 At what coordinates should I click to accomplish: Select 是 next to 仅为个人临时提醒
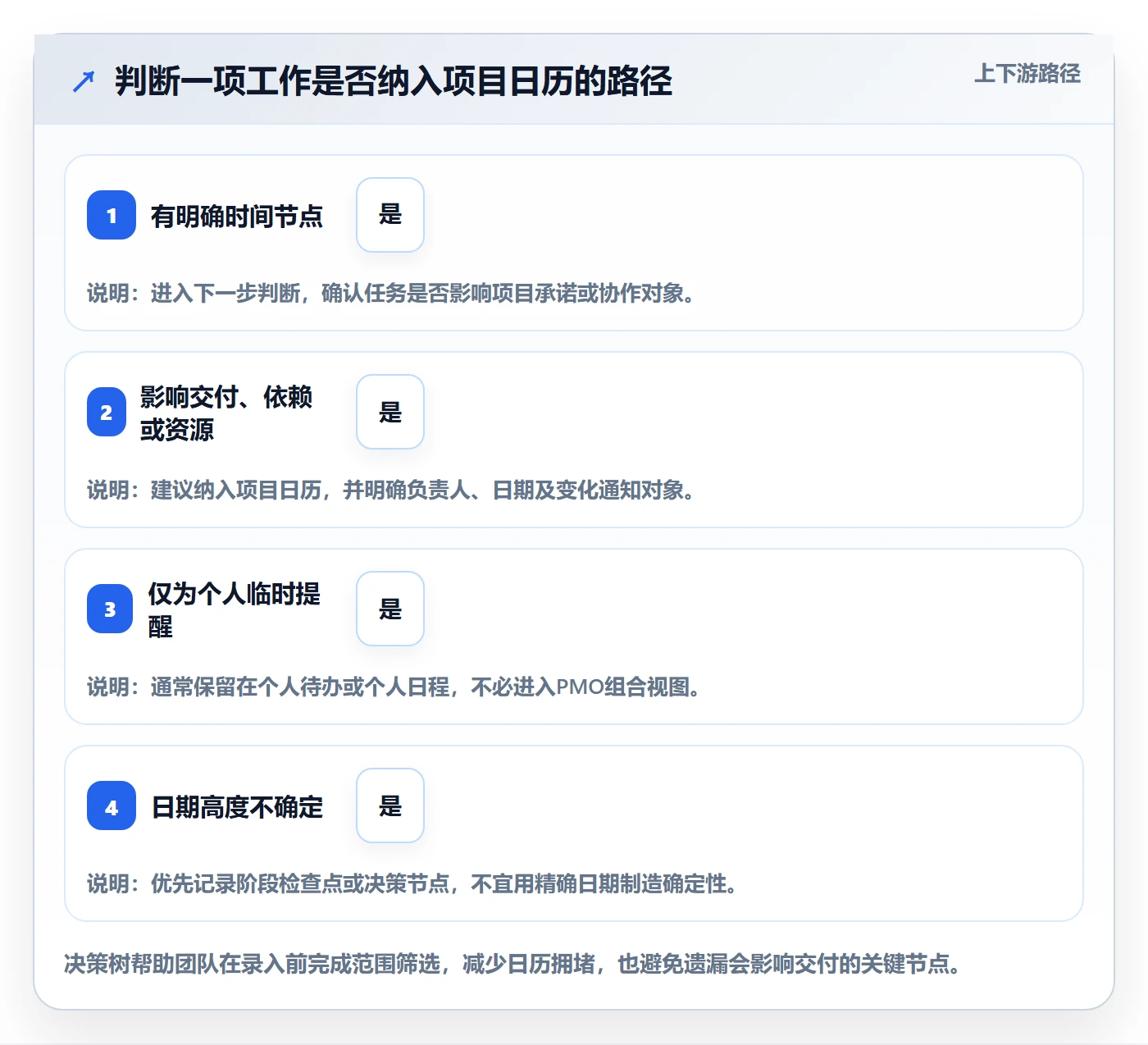click(x=390, y=609)
